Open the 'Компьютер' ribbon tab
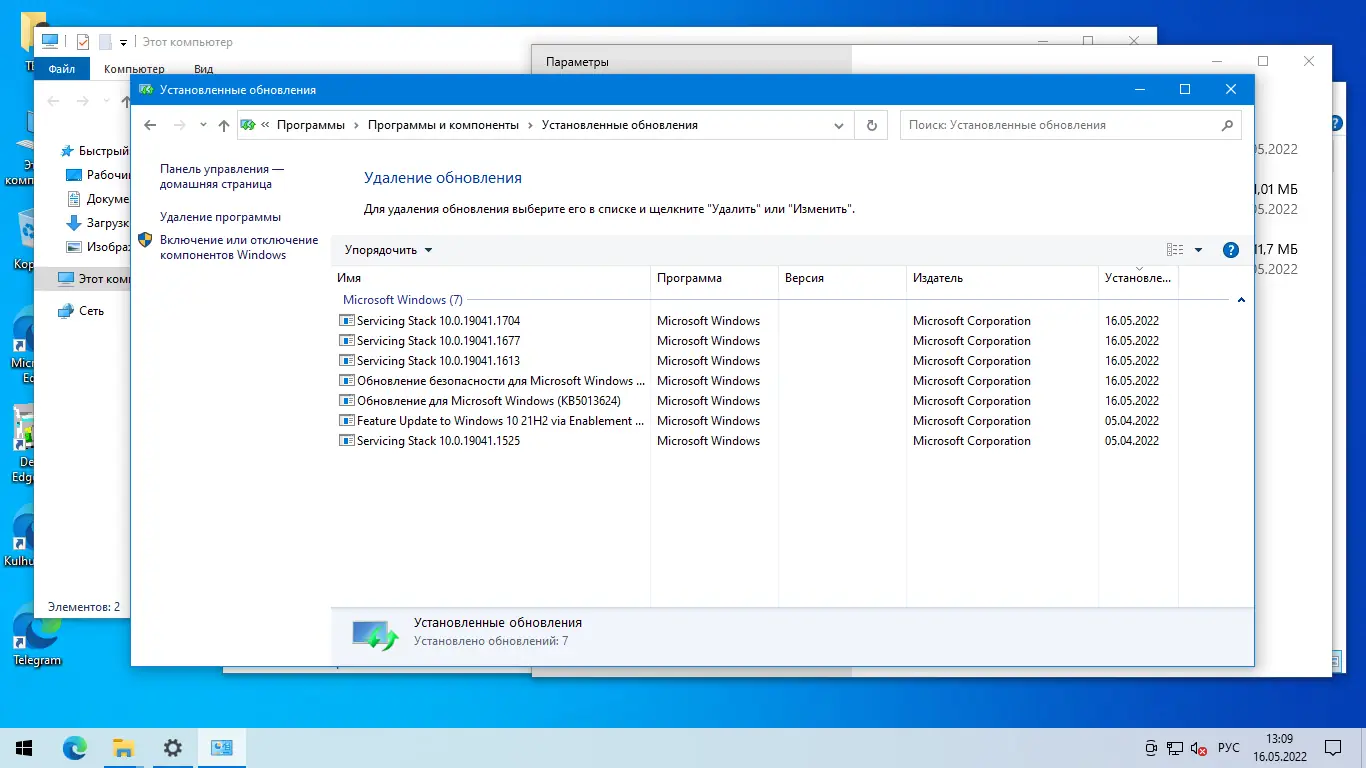 click(x=133, y=69)
